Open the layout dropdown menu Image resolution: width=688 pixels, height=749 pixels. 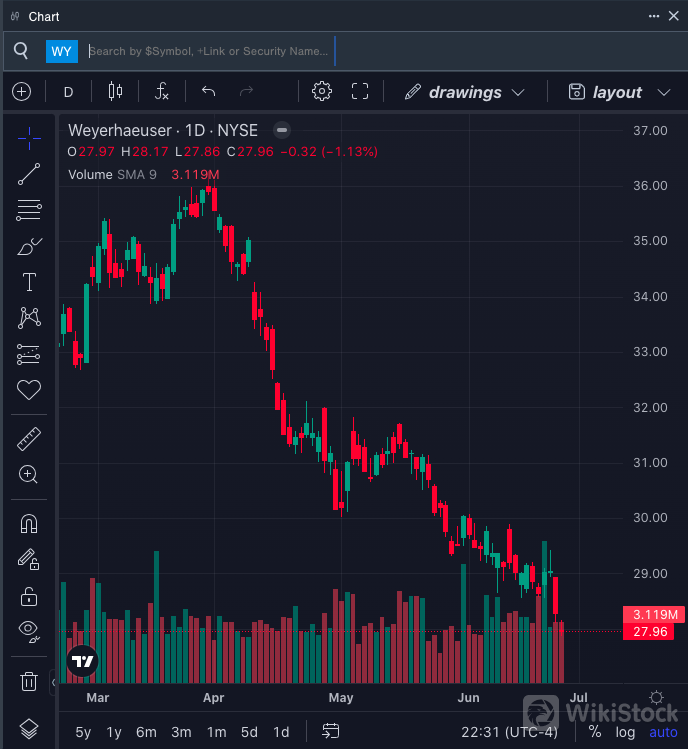click(x=618, y=92)
